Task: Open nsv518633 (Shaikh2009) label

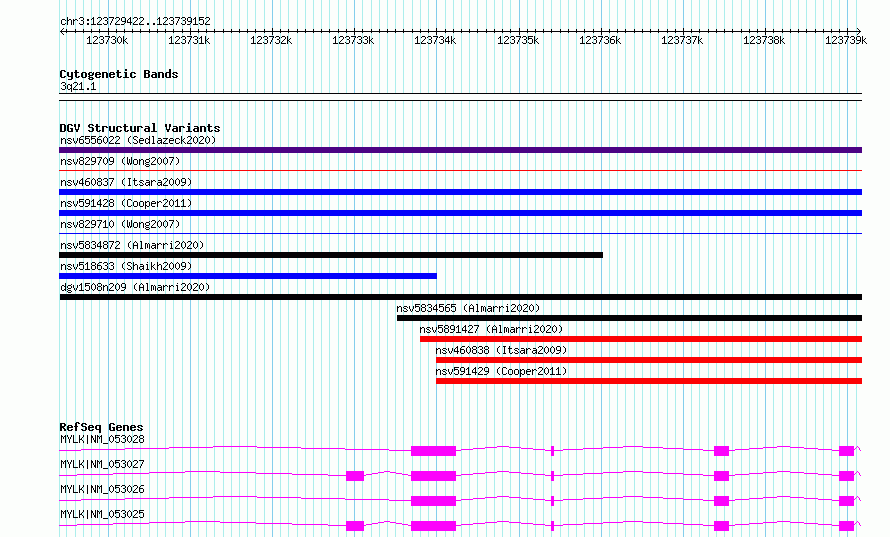Action: click(126, 266)
